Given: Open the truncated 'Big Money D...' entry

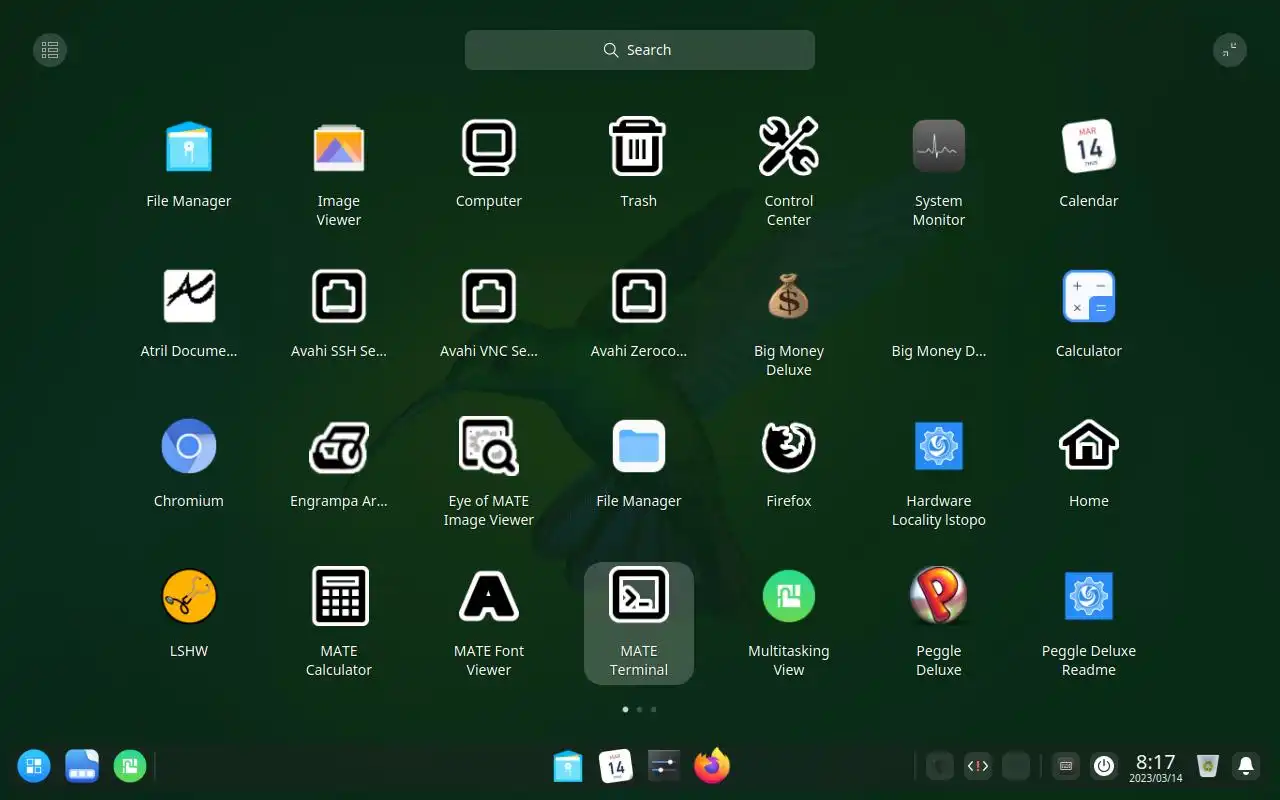Looking at the screenshot, I should (x=939, y=351).
